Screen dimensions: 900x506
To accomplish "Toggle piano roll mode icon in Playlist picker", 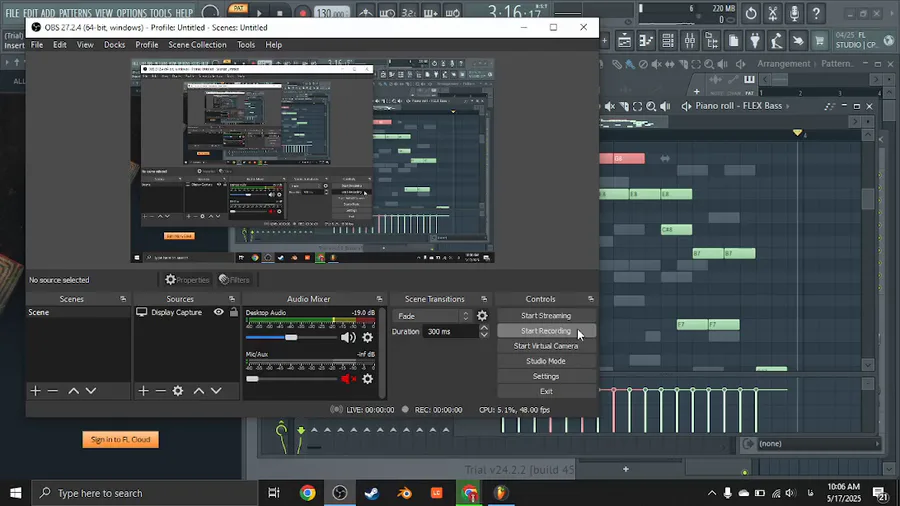I will coord(749,79).
